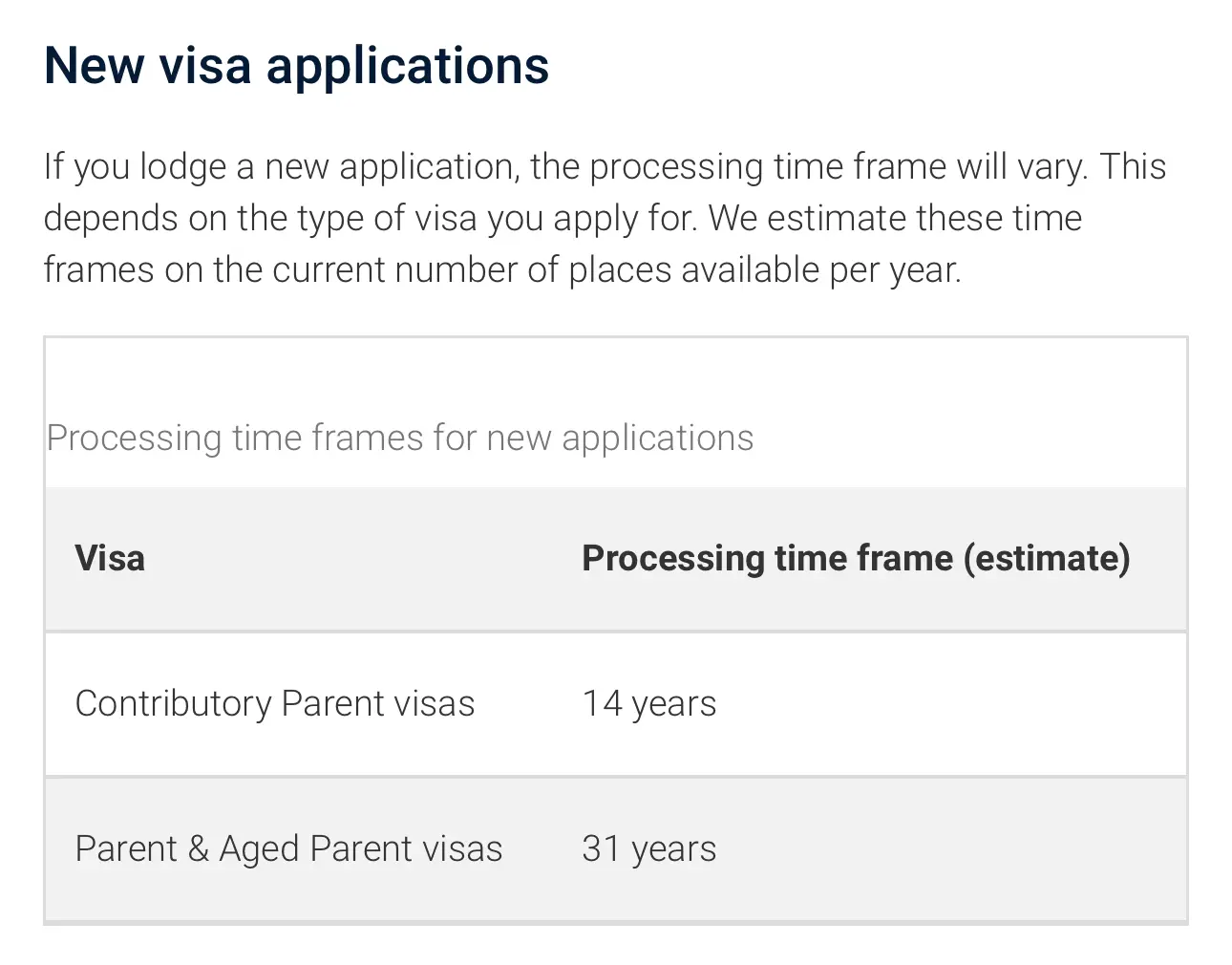
Task: Click the 31 years cell
Action: (x=649, y=849)
